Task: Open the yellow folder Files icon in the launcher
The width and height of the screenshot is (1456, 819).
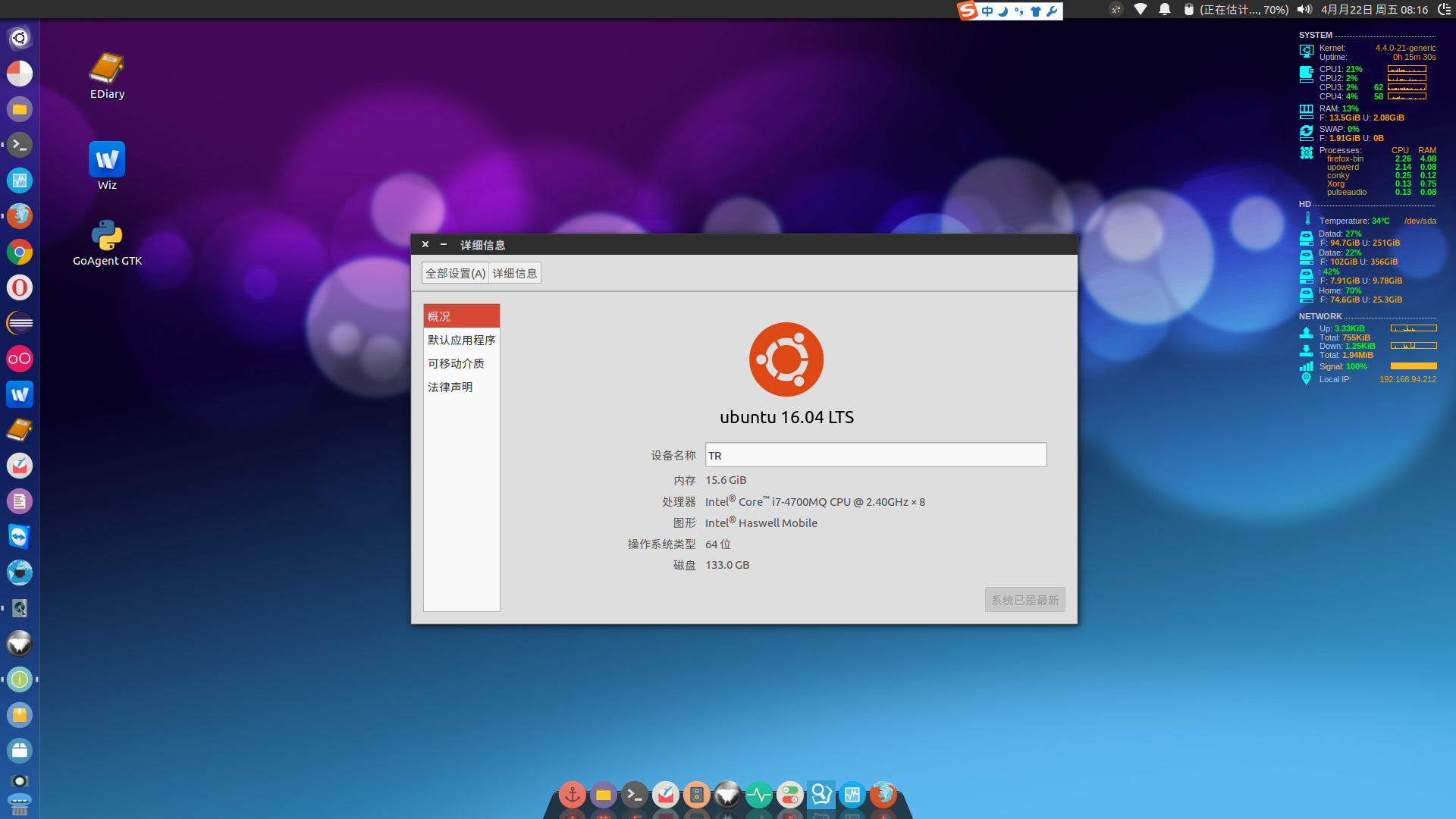Action: [20, 109]
